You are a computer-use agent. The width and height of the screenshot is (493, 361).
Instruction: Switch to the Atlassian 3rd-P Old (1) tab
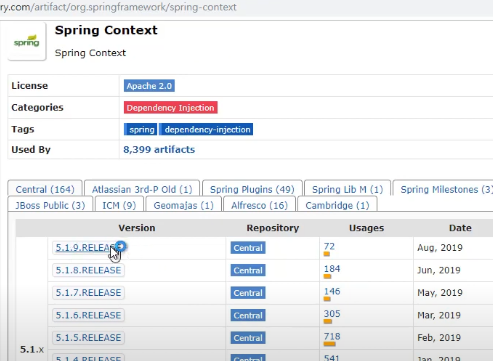[142, 189]
